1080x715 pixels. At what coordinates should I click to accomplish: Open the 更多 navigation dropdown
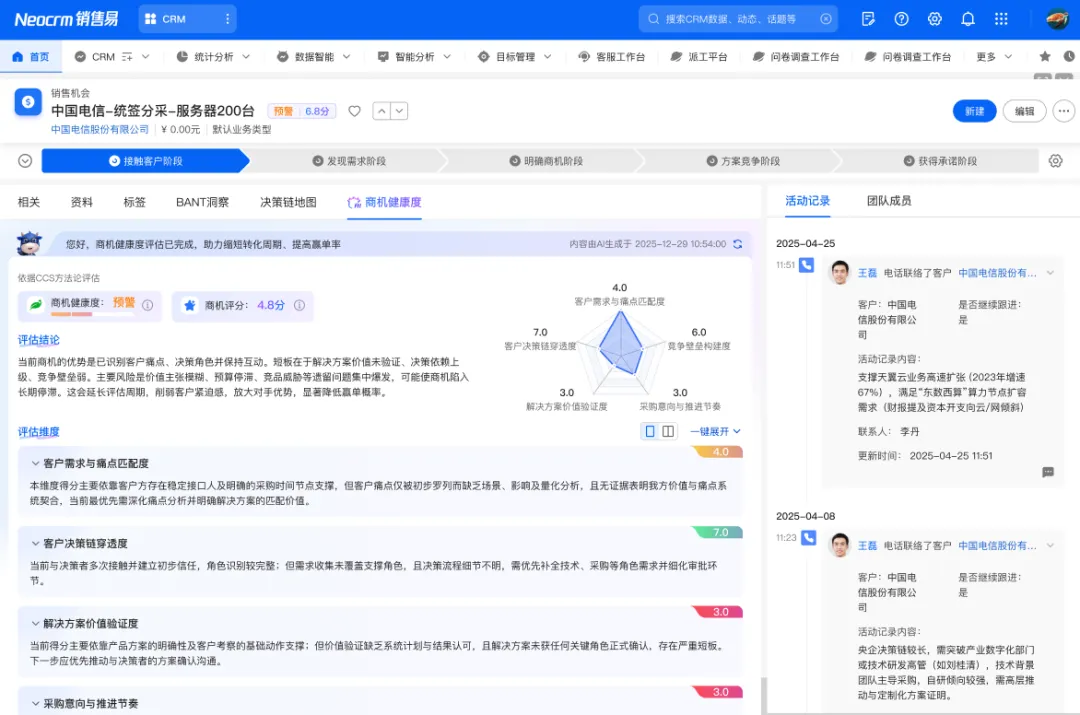[x=995, y=57]
